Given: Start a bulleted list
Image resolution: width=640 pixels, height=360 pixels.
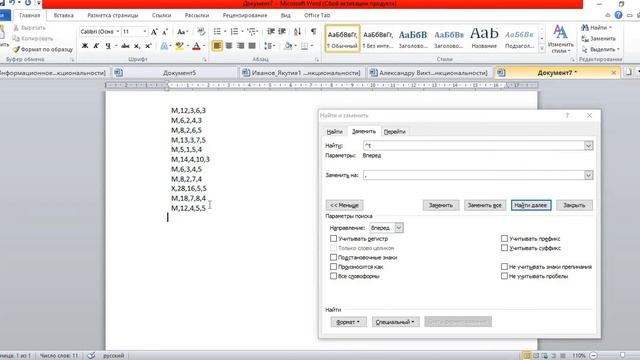Looking at the screenshot, I should [217, 31].
